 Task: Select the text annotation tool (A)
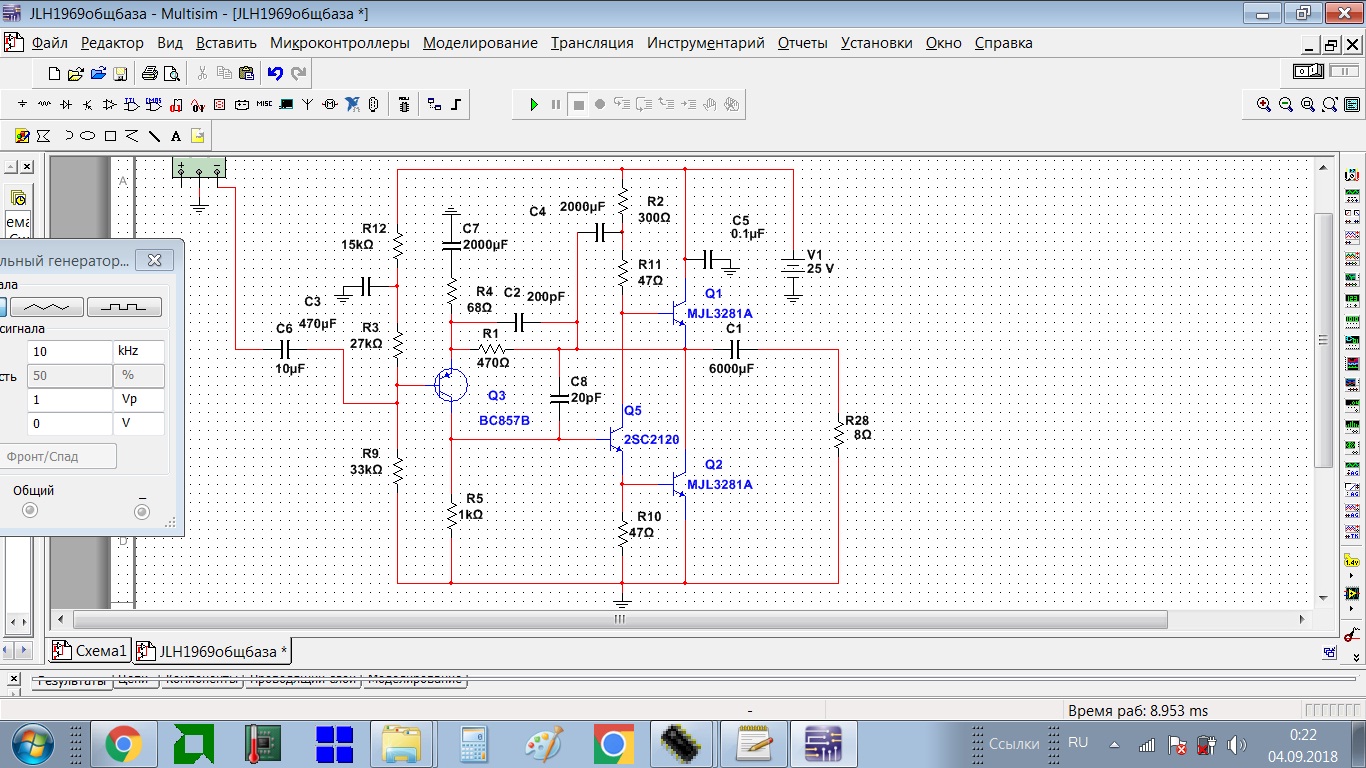point(176,136)
